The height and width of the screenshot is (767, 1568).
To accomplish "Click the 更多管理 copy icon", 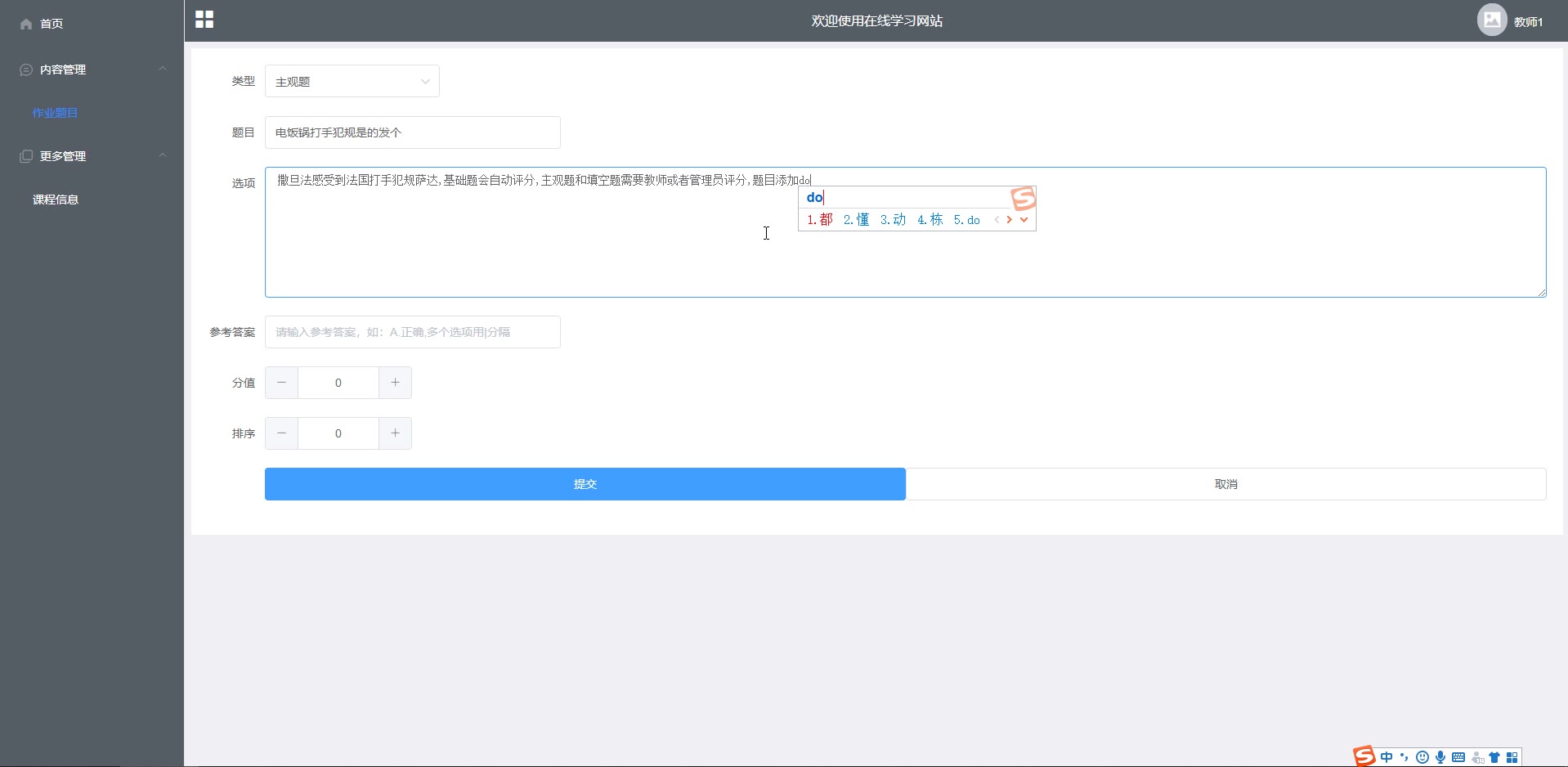I will click(26, 156).
